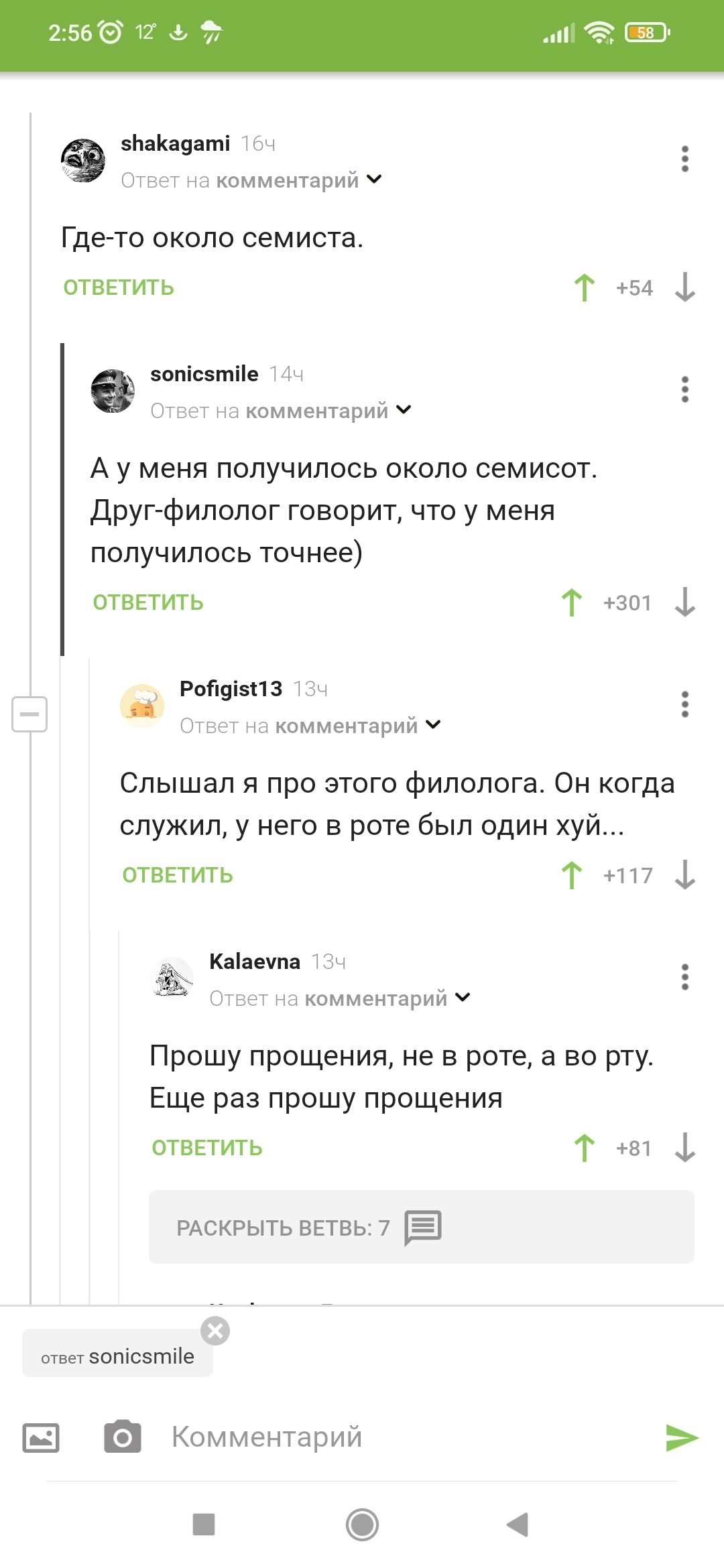Attach image from gallery icon
Viewport: 724px width, 1568px height.
pyautogui.click(x=41, y=1437)
